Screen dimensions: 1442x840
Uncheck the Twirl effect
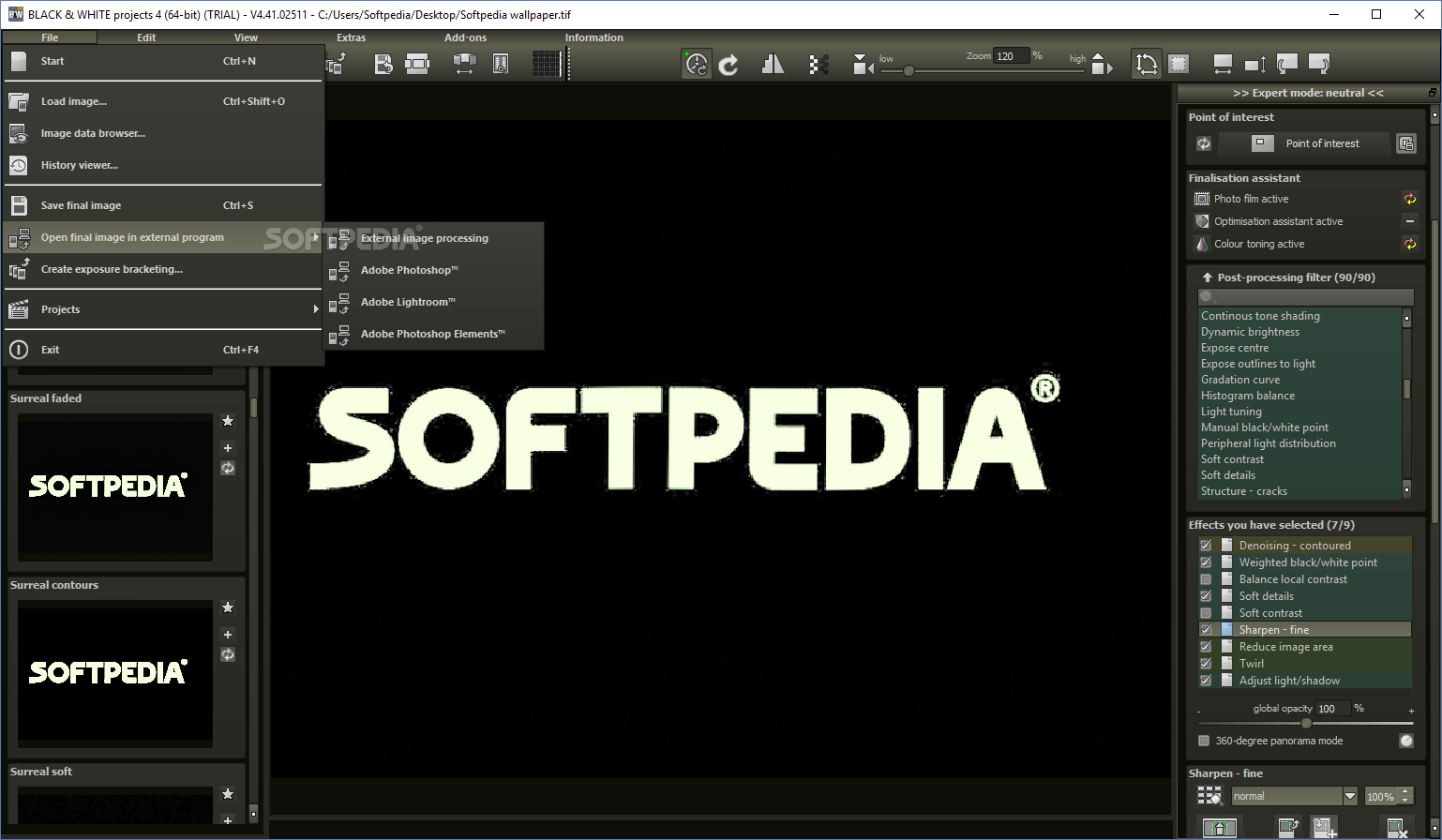click(1206, 664)
